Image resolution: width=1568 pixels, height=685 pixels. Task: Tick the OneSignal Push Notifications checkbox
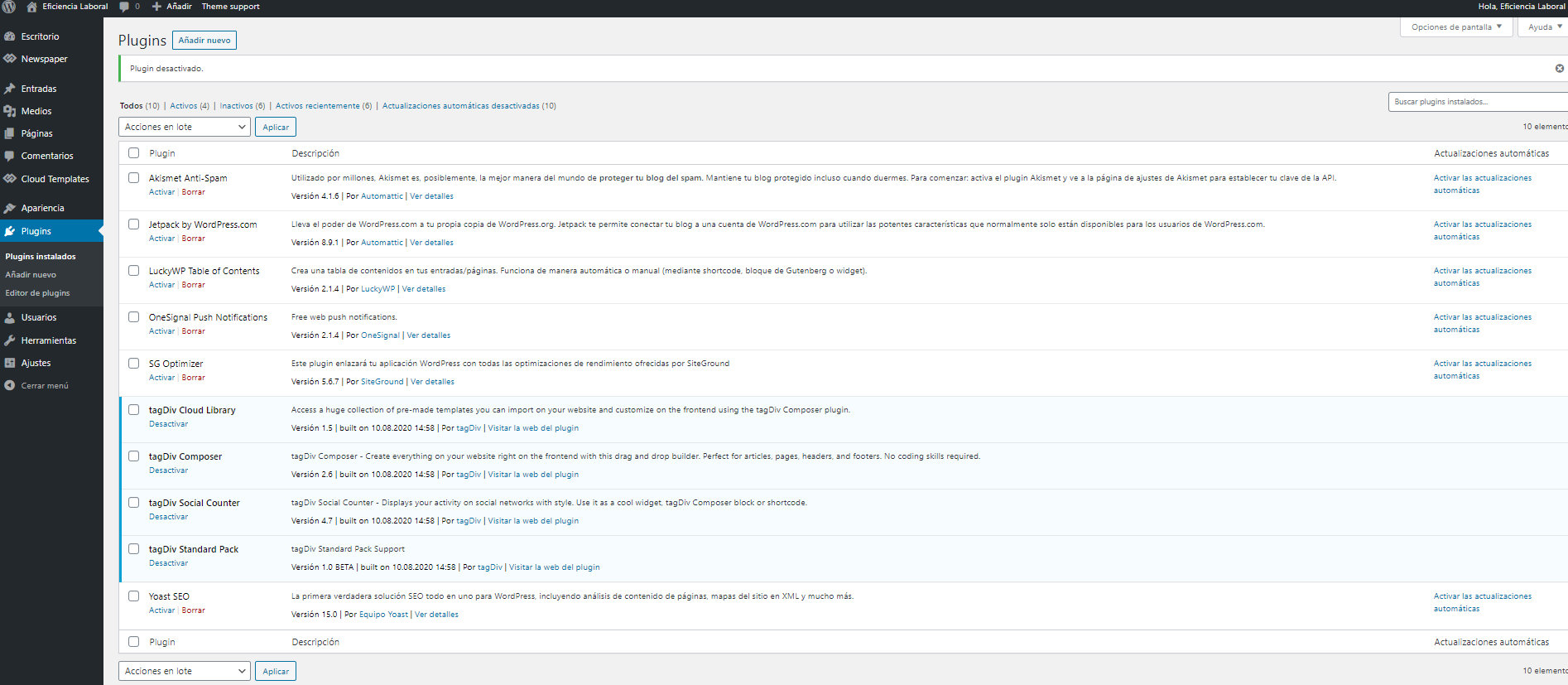pyautogui.click(x=133, y=316)
